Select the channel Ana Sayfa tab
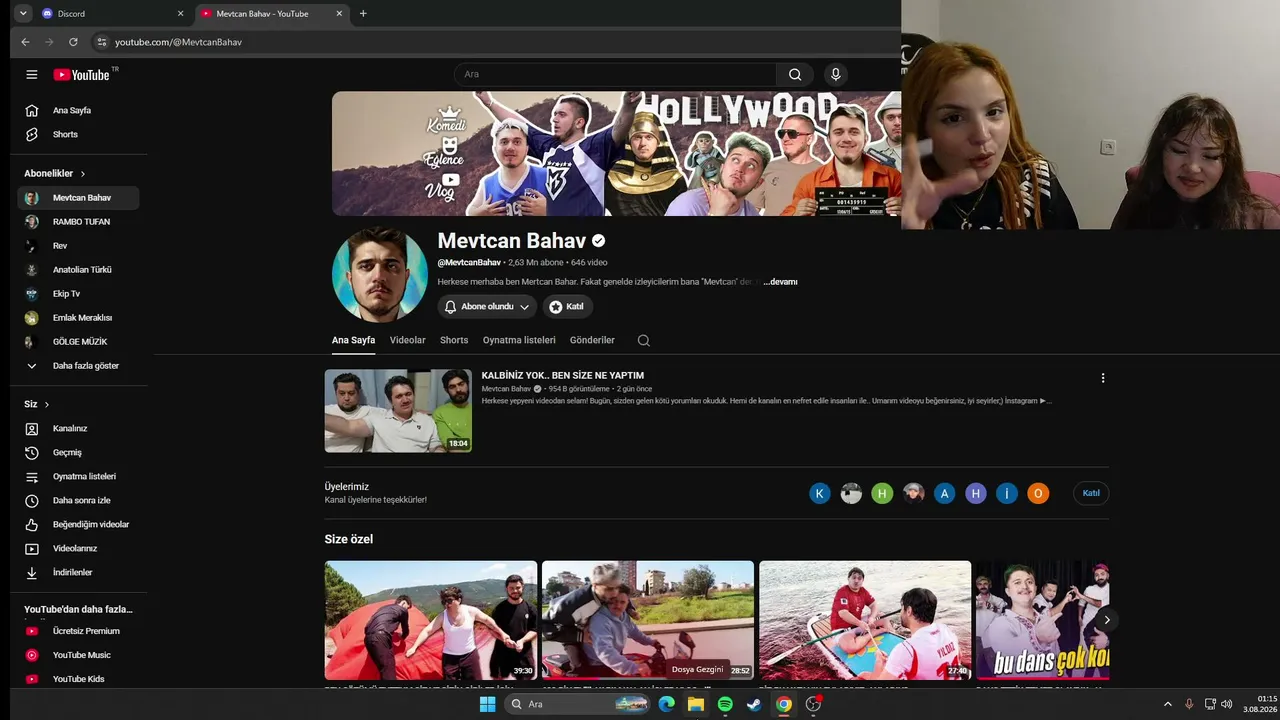The image size is (1280, 720). point(353,340)
